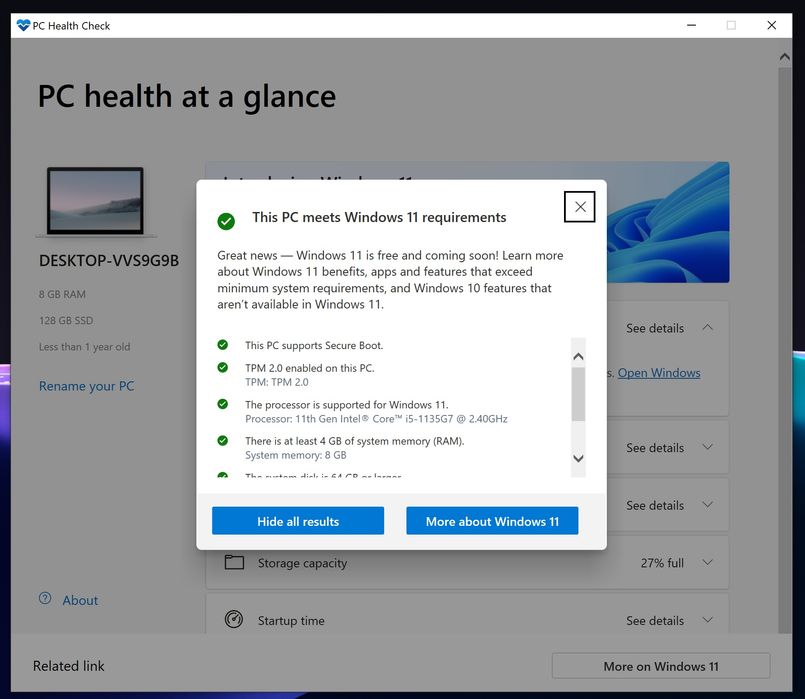Viewport: 805px width, 699px height.
Task: Click More on Windows 11 button
Action: pyautogui.click(x=661, y=666)
